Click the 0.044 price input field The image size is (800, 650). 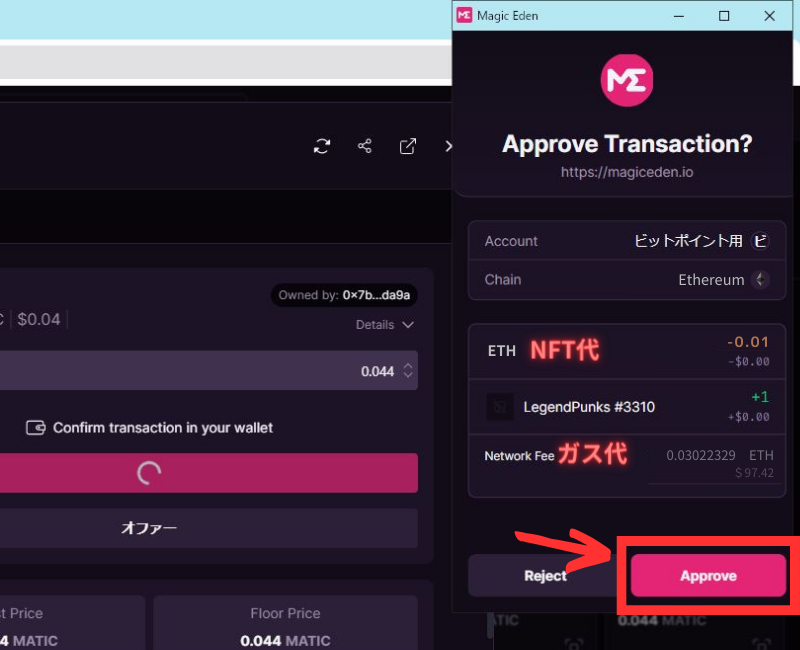point(208,370)
